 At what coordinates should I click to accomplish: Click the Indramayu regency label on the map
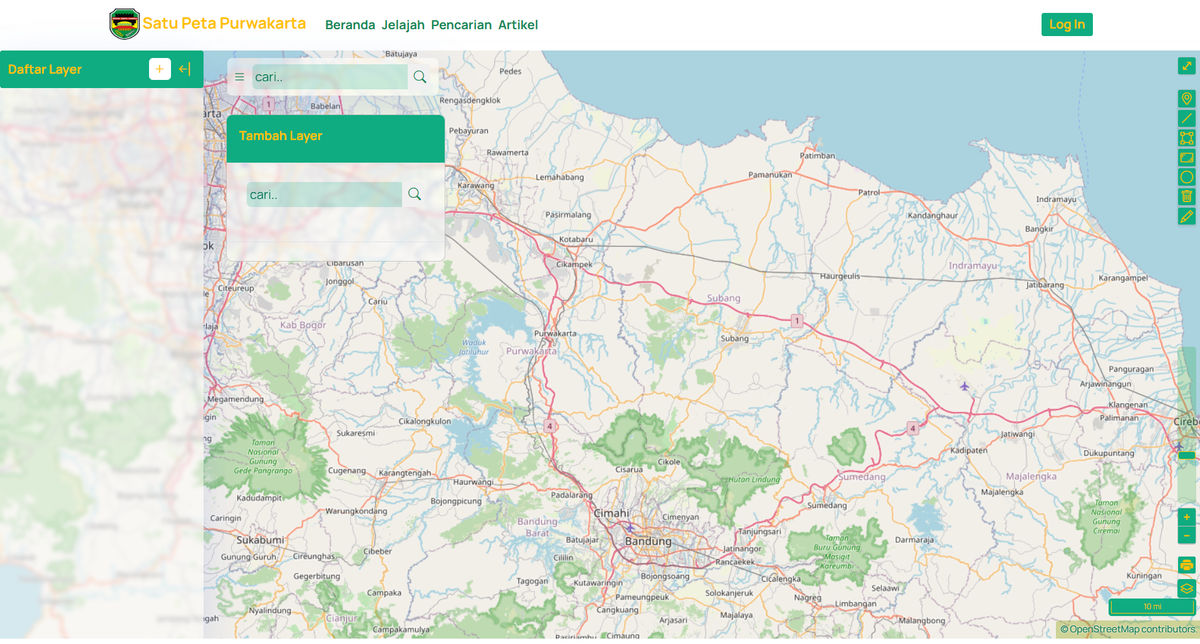pos(973,266)
